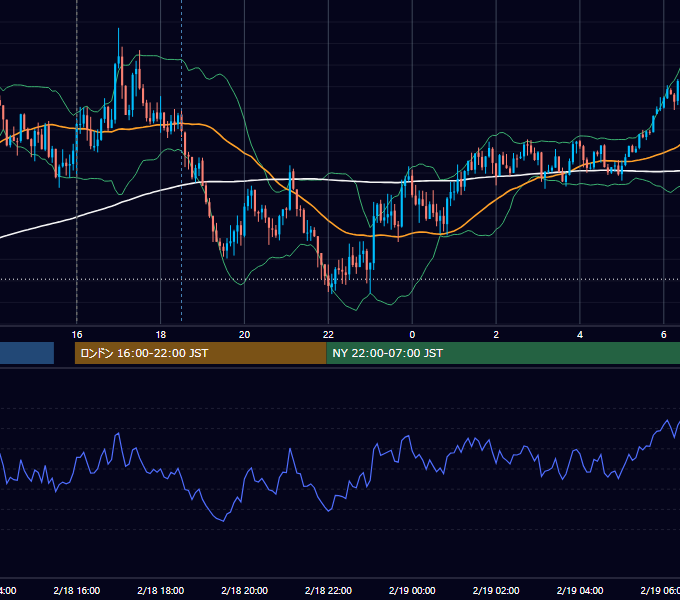Click the '2/19 00:00' date label
The width and height of the screenshot is (680, 600).
pyautogui.click(x=412, y=590)
